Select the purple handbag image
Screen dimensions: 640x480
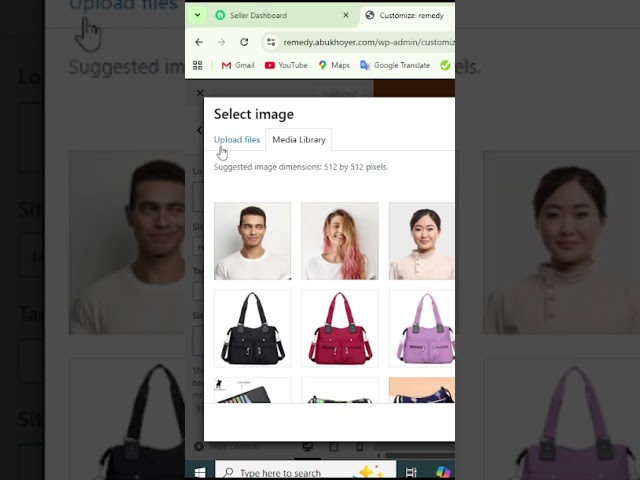pos(422,329)
